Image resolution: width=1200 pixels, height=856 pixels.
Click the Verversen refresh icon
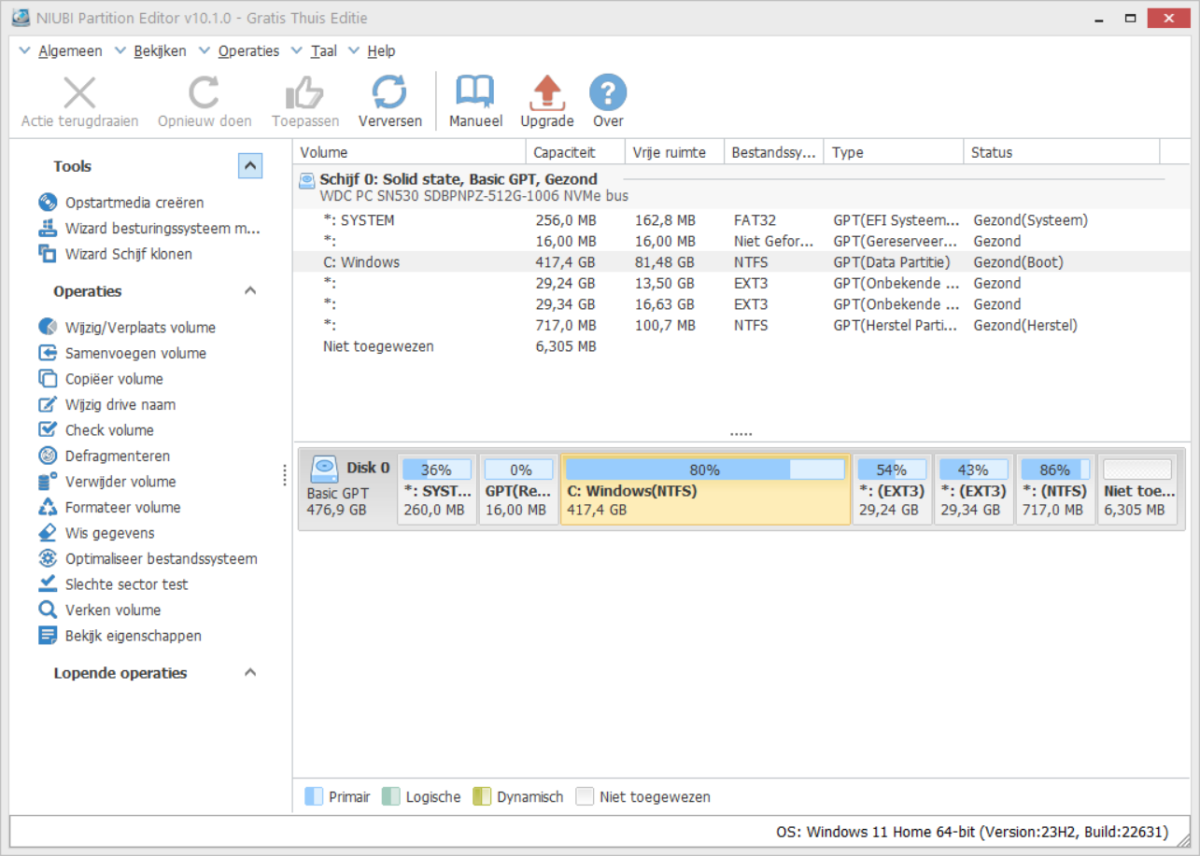[x=389, y=93]
